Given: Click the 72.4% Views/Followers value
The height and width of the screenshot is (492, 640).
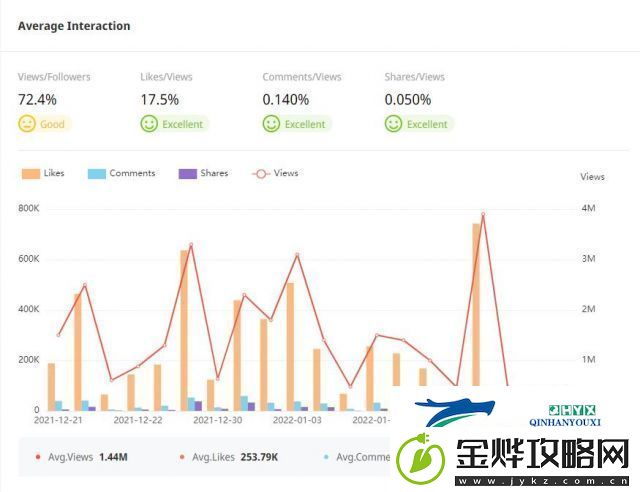Looking at the screenshot, I should (37, 100).
